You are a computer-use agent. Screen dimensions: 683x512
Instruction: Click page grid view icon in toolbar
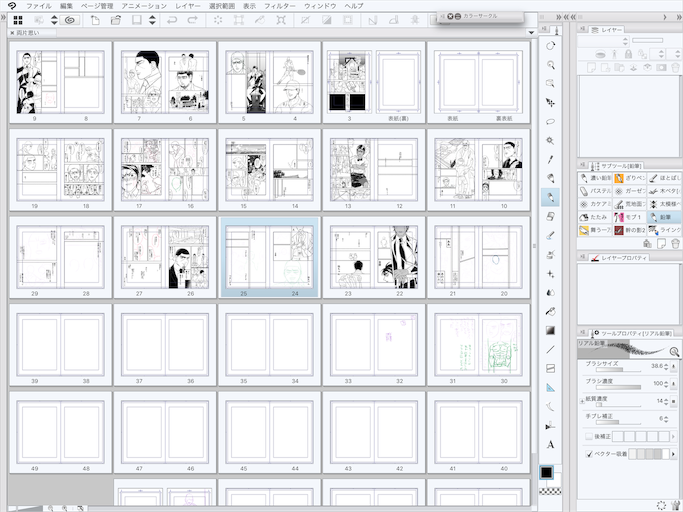point(18,20)
